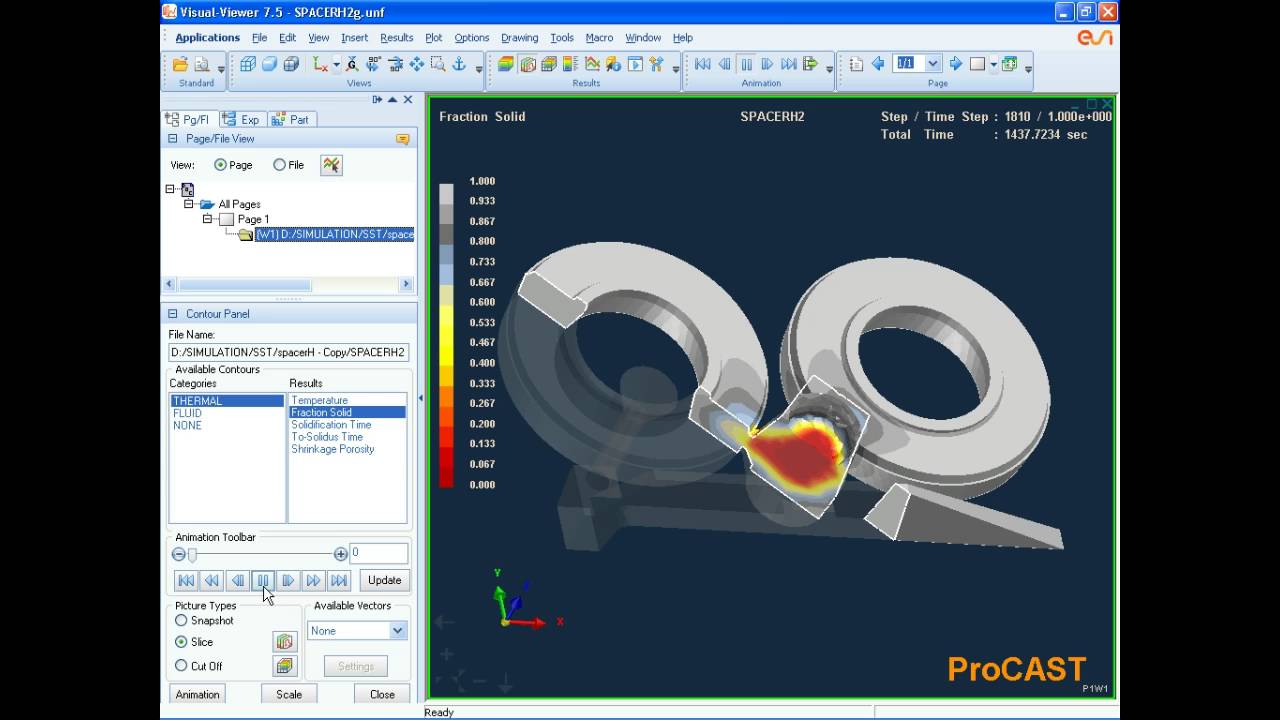The image size is (1280, 720).
Task: Open the color spectrum legend icon
Action: tap(571, 64)
